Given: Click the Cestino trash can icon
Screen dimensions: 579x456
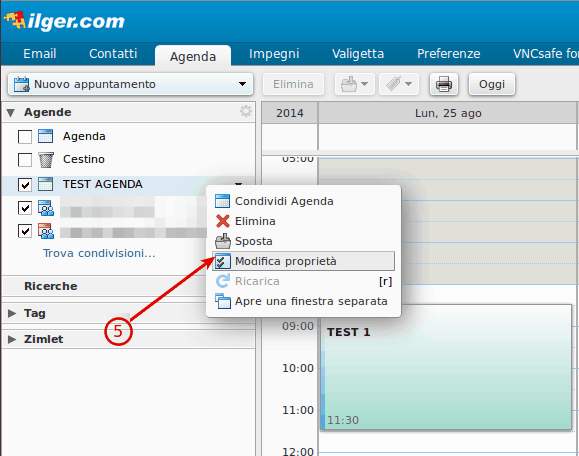Looking at the screenshot, I should point(46,160).
